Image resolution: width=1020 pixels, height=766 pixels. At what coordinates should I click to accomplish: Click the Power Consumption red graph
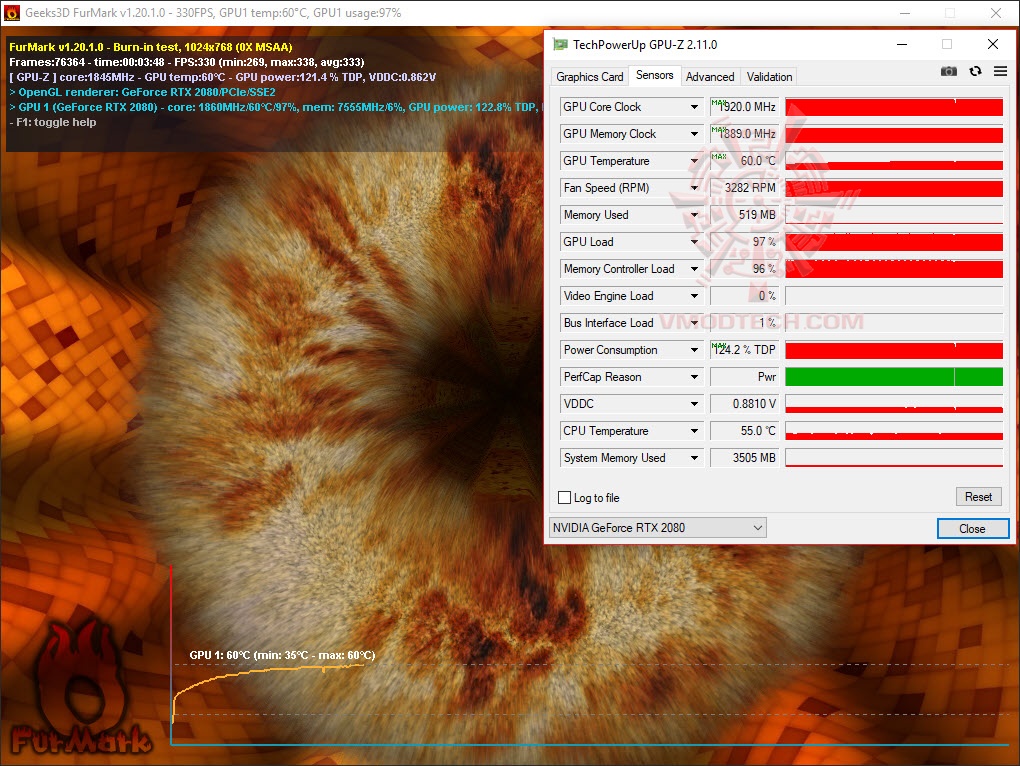pos(894,350)
